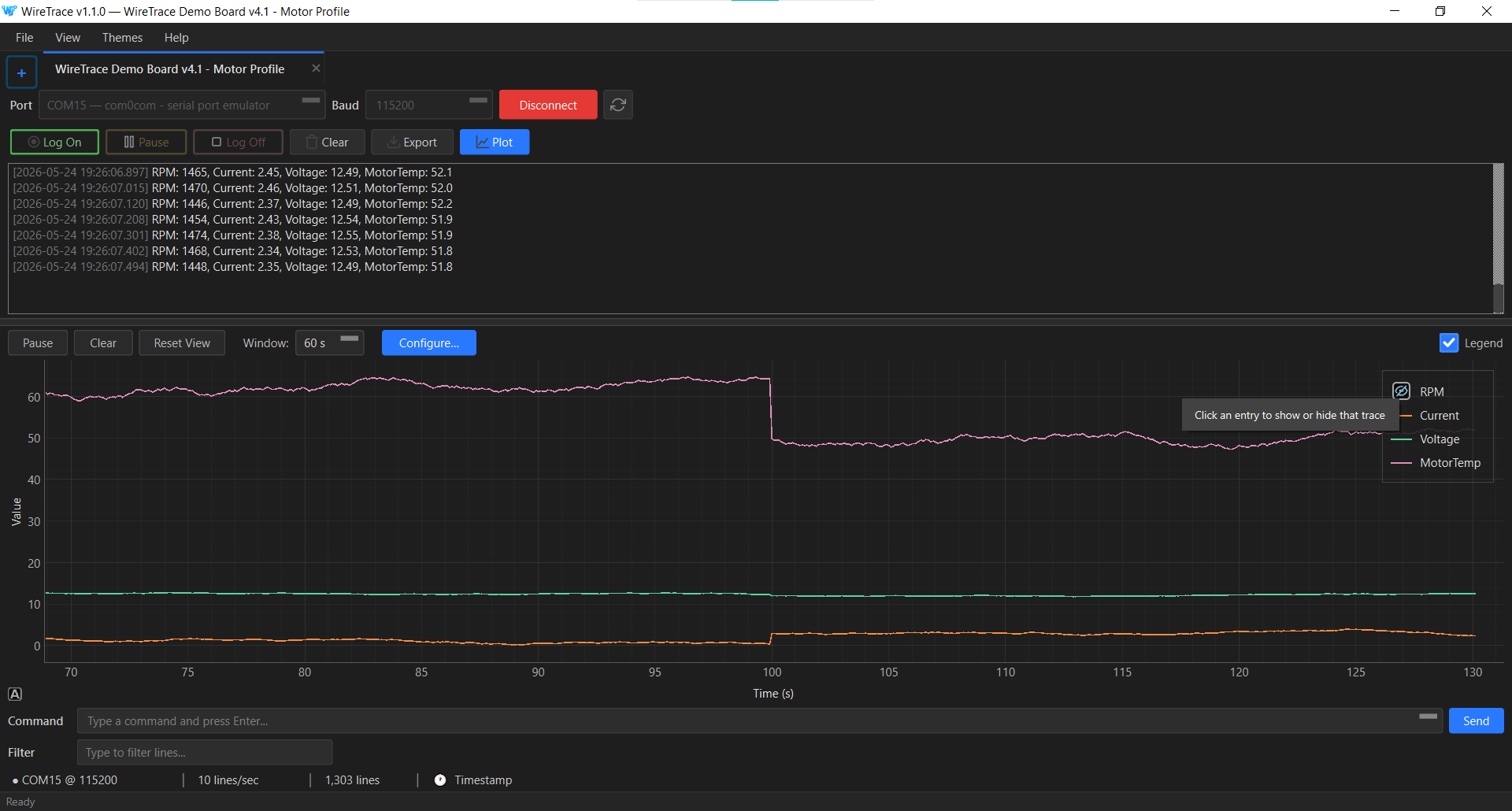
Task: Close the Motor Profile tab
Action: (316, 69)
